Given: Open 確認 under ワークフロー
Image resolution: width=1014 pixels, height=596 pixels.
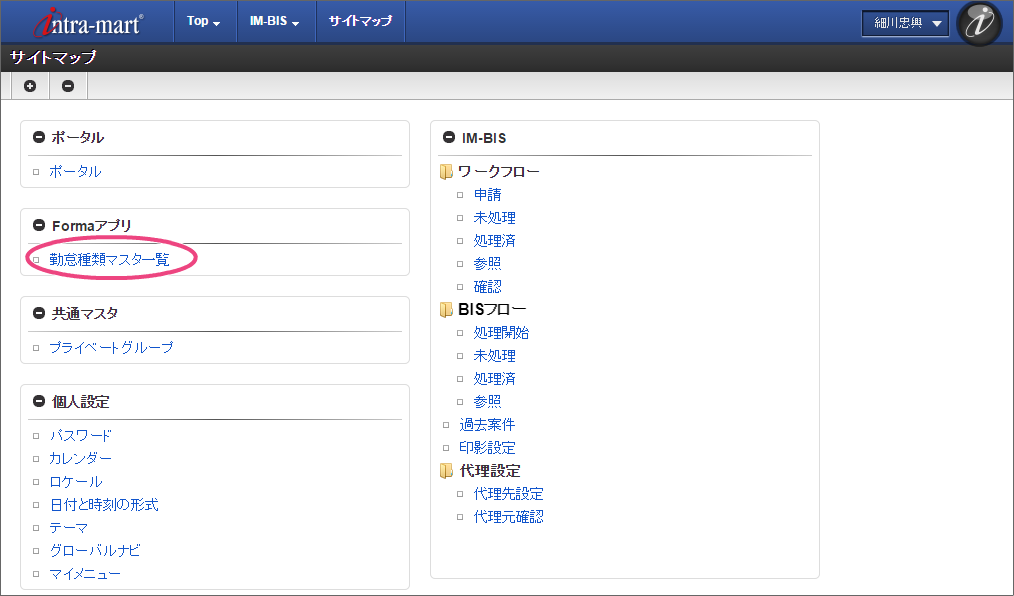Looking at the screenshot, I should pos(488,286).
